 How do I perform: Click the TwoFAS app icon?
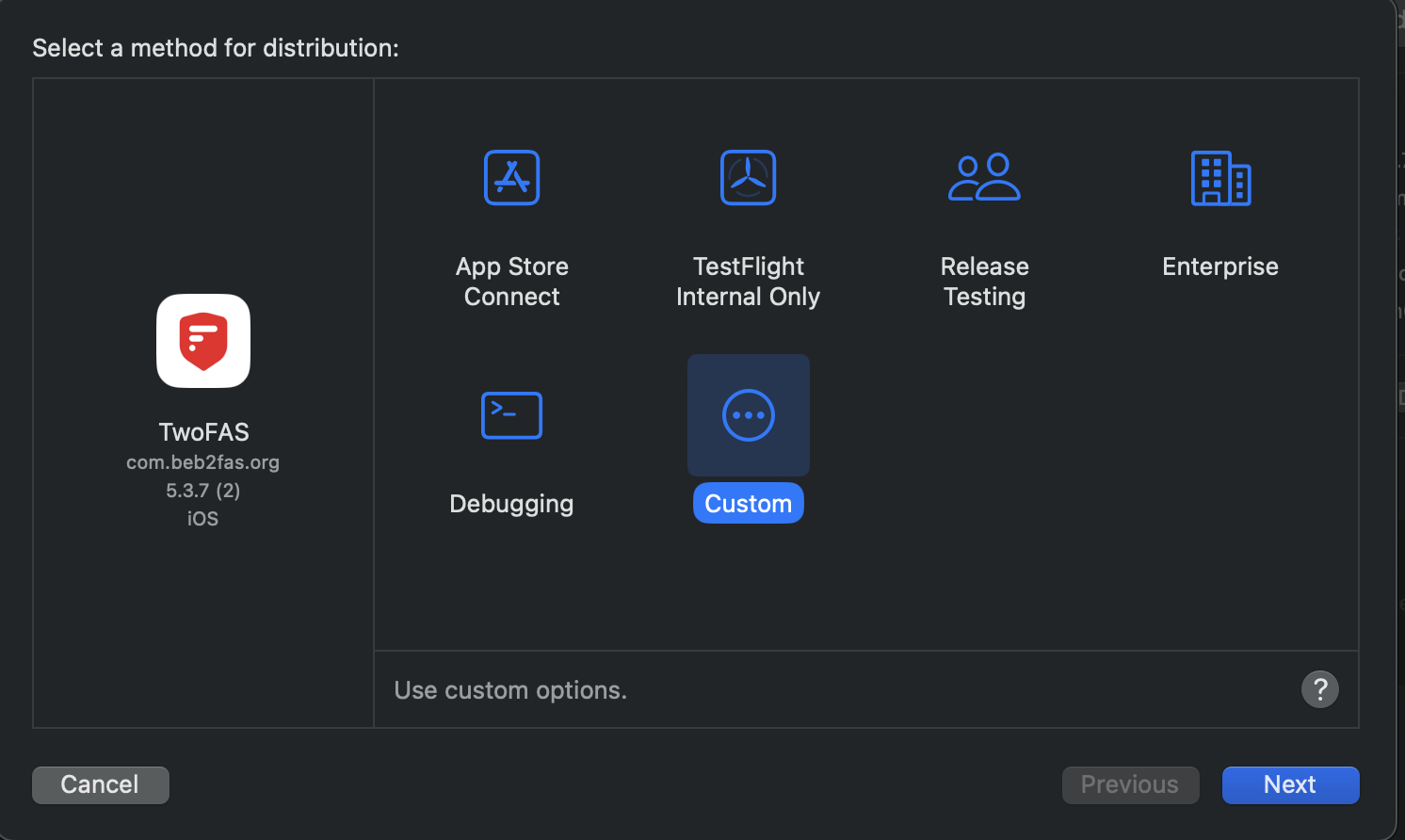click(x=203, y=341)
